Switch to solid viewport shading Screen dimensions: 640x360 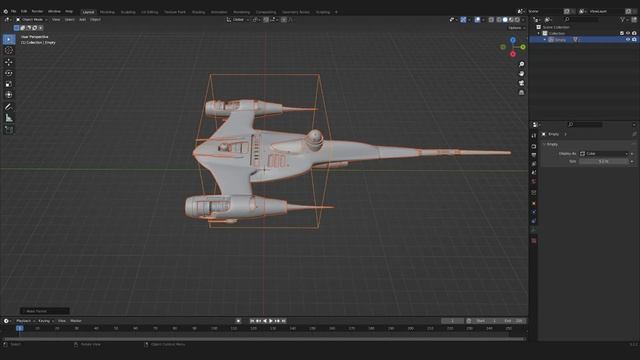505,20
